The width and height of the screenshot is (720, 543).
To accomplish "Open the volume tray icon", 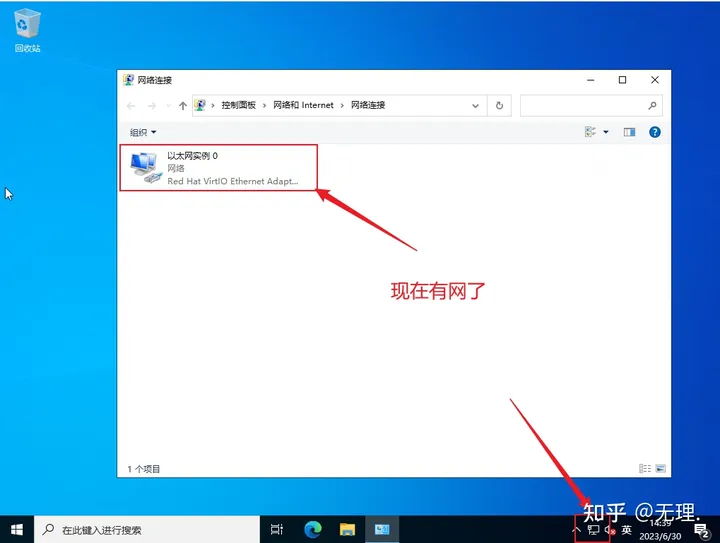I will coord(610,530).
